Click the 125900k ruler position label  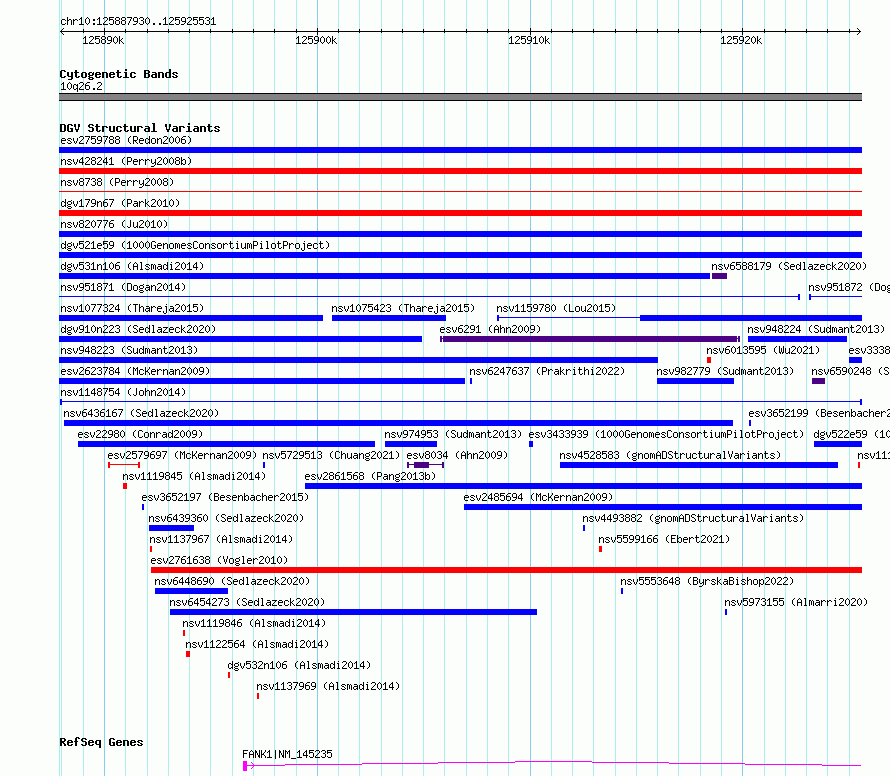coord(316,40)
